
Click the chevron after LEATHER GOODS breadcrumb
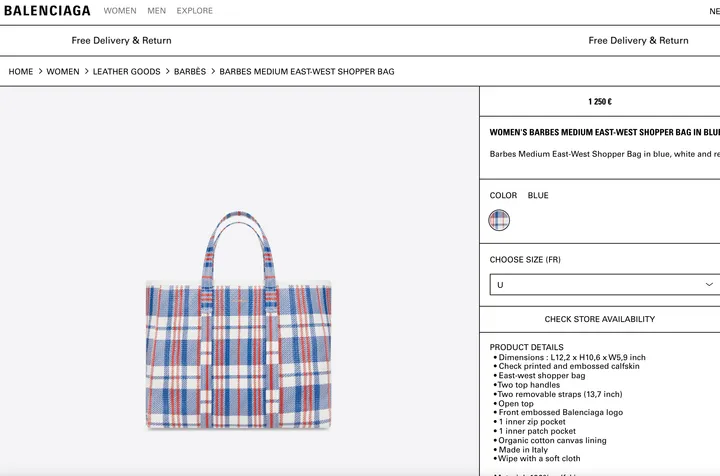click(167, 72)
